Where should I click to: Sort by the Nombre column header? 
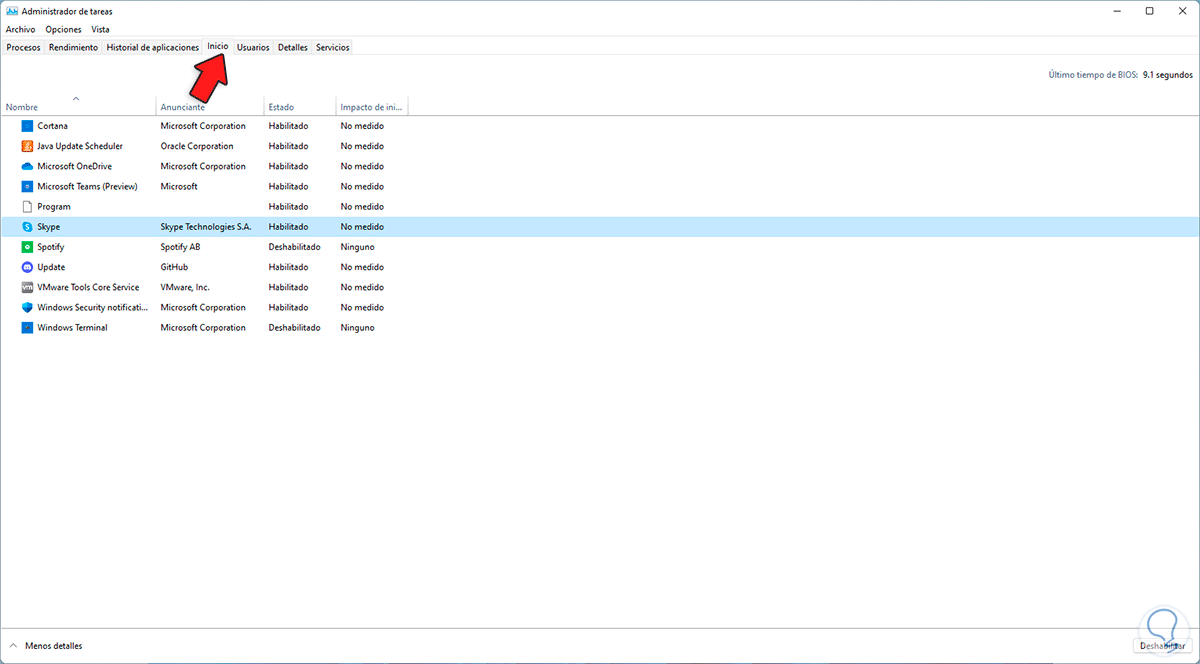coord(79,106)
